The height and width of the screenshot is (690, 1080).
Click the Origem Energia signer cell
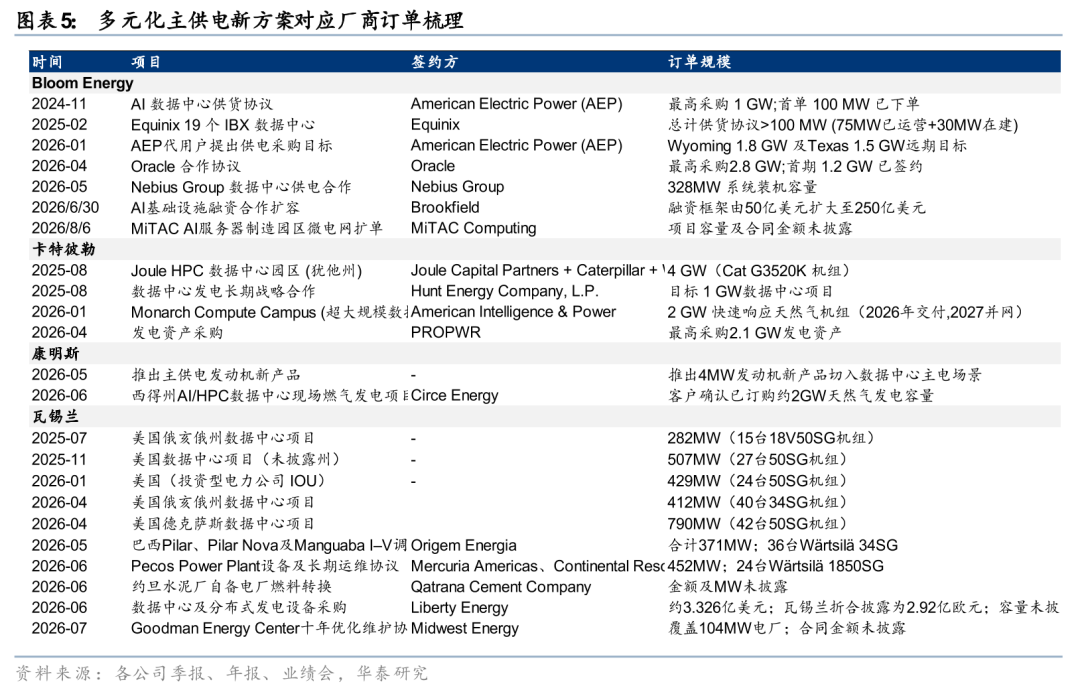464,545
